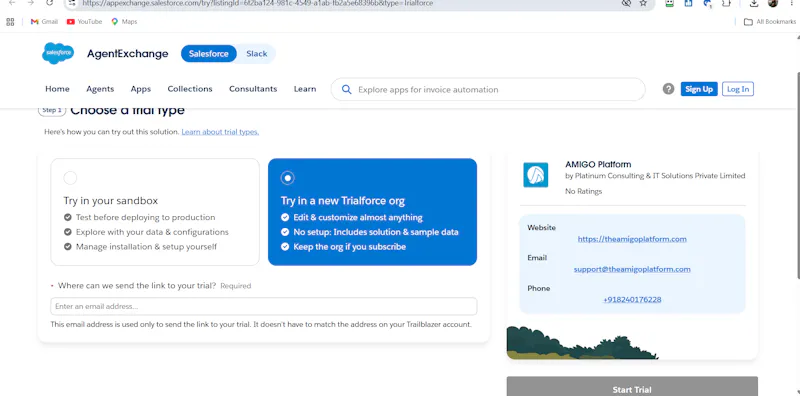This screenshot has width=800, height=396.
Task: Switch to the Slack toggle pill
Action: point(257,54)
